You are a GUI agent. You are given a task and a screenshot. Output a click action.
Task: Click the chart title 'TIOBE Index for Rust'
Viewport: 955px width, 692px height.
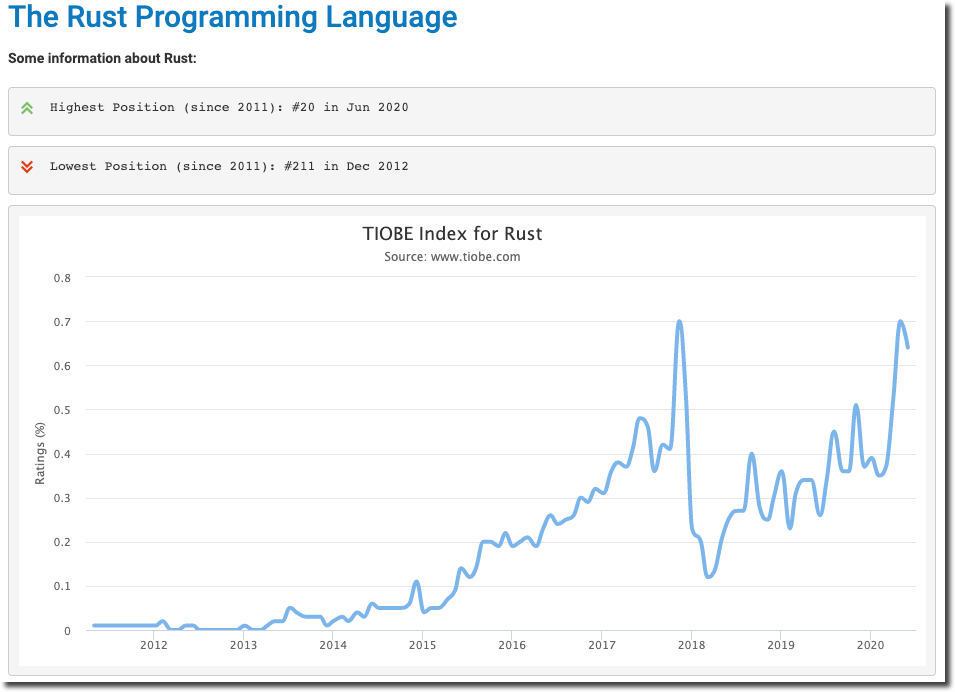point(452,234)
